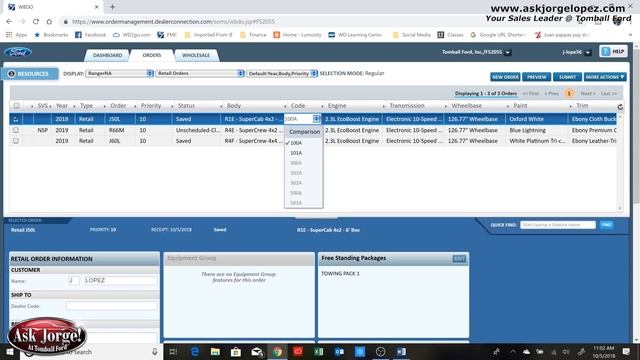Open Microsoft Store from the taskbar

236,351
